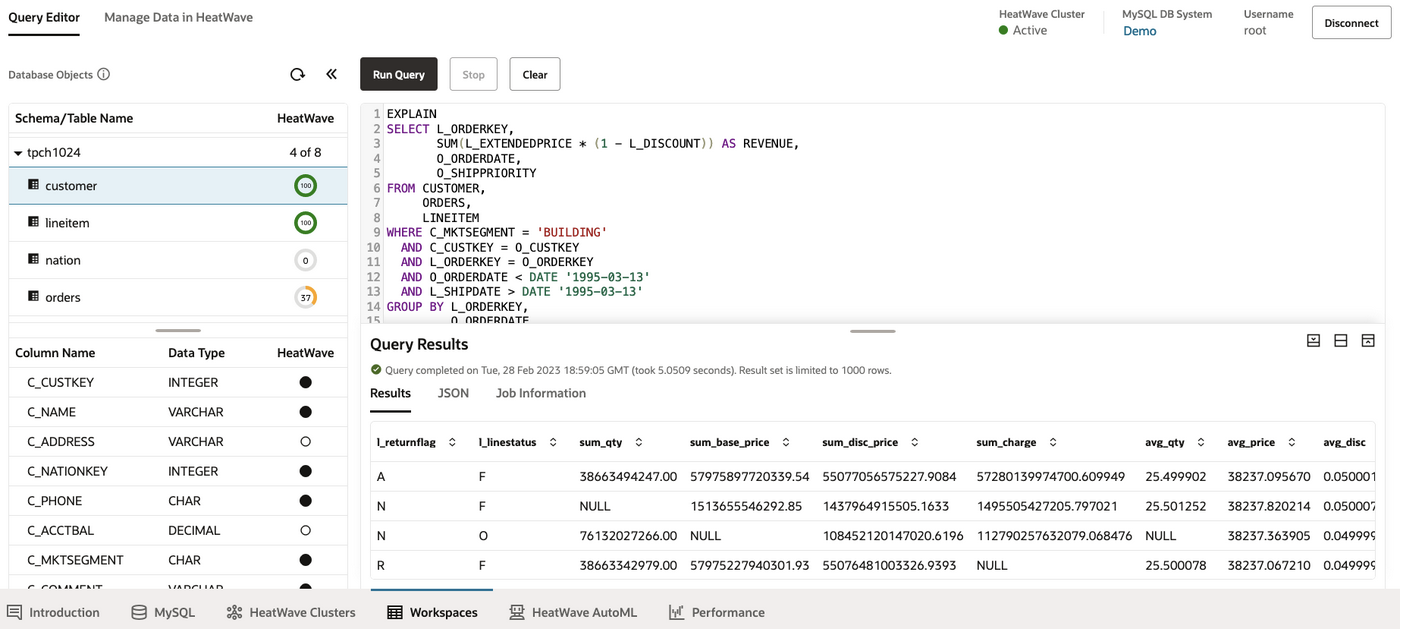Open the Manage Data in HeatWave tab

[x=178, y=18]
